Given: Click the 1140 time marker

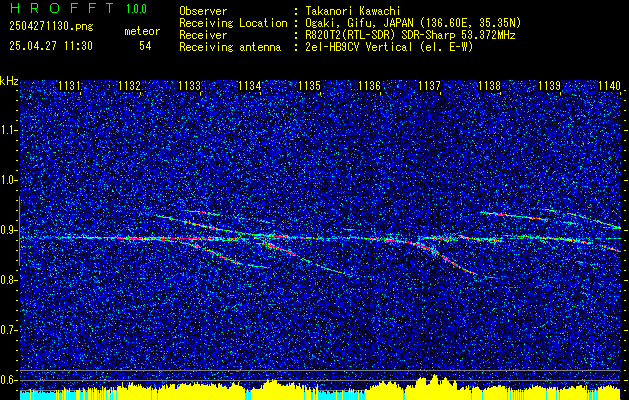Looking at the screenshot, I should [x=609, y=86].
